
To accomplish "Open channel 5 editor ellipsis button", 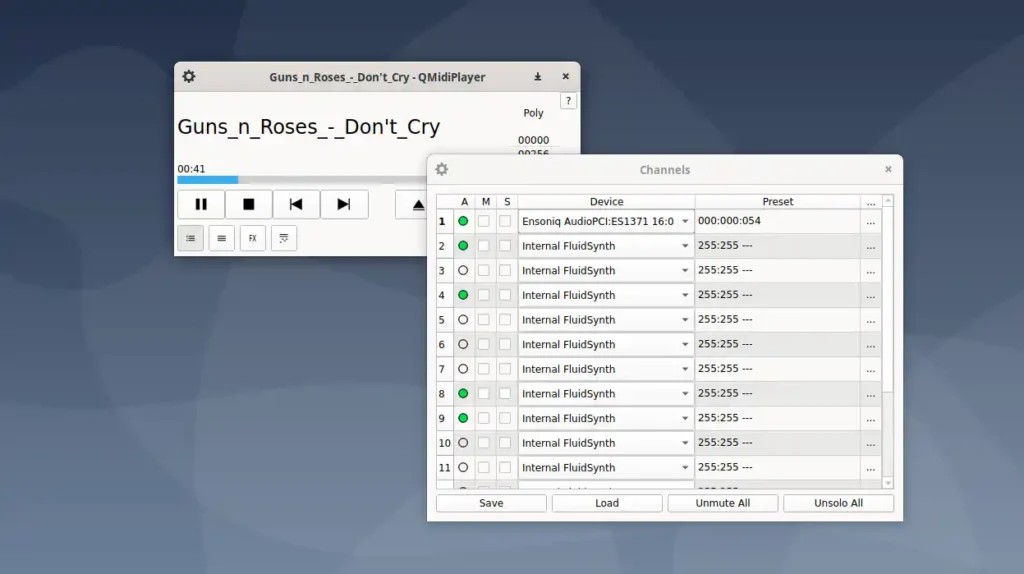I will [871, 320].
